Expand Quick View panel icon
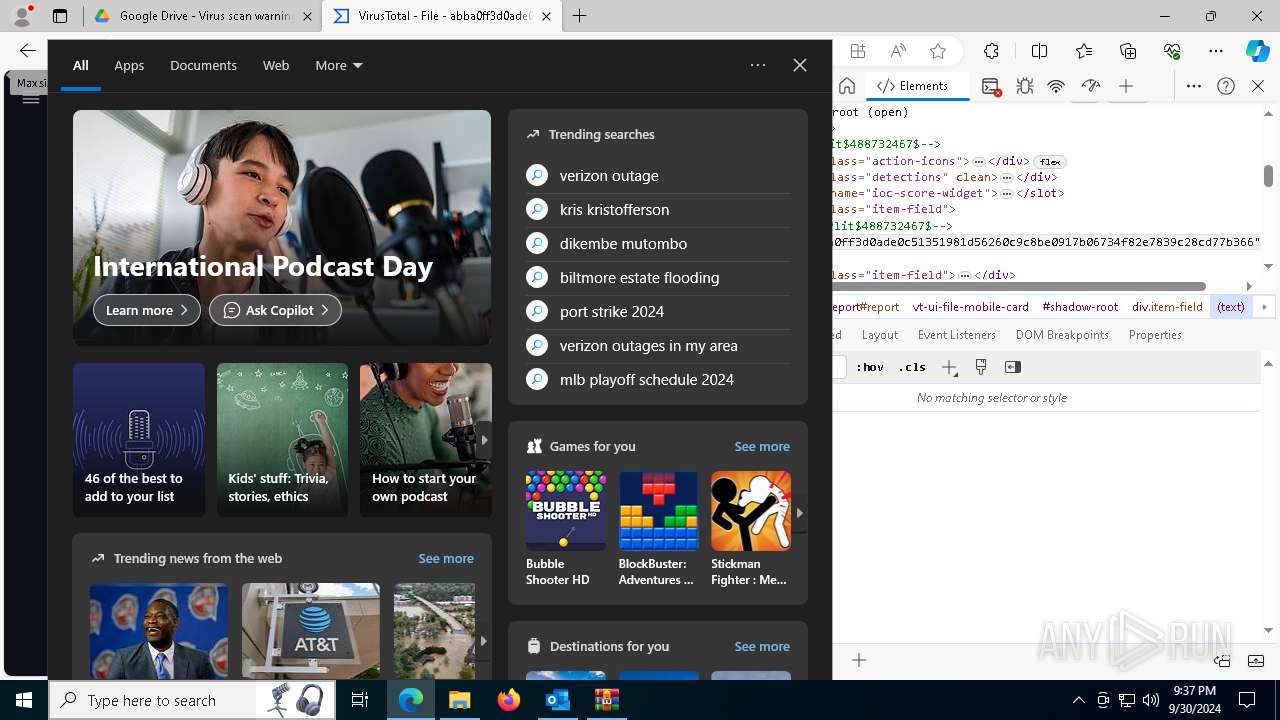This screenshot has width=1280, height=720. 1256,660
